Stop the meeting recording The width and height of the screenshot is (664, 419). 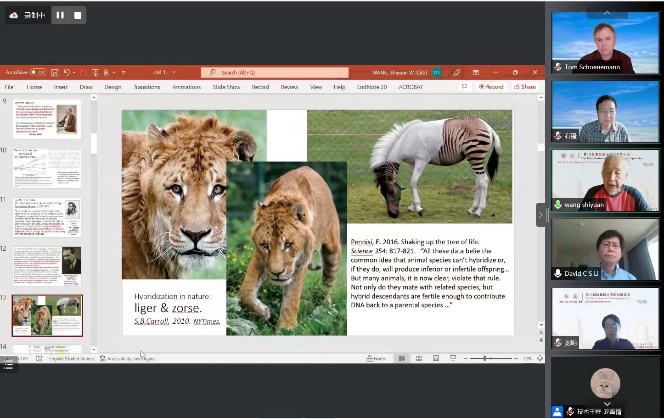click(78, 15)
